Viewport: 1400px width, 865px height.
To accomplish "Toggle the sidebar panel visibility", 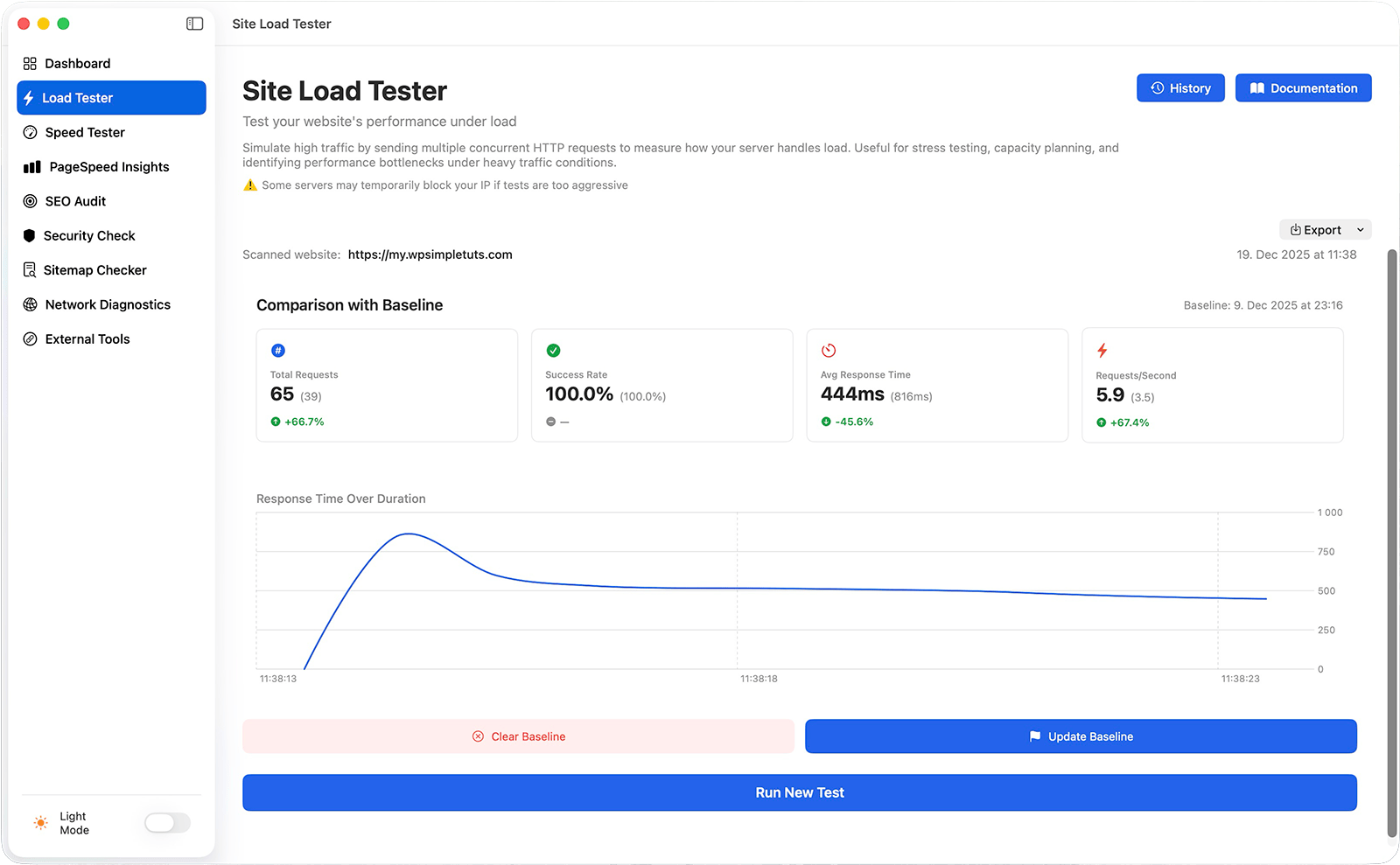I will click(x=193, y=24).
